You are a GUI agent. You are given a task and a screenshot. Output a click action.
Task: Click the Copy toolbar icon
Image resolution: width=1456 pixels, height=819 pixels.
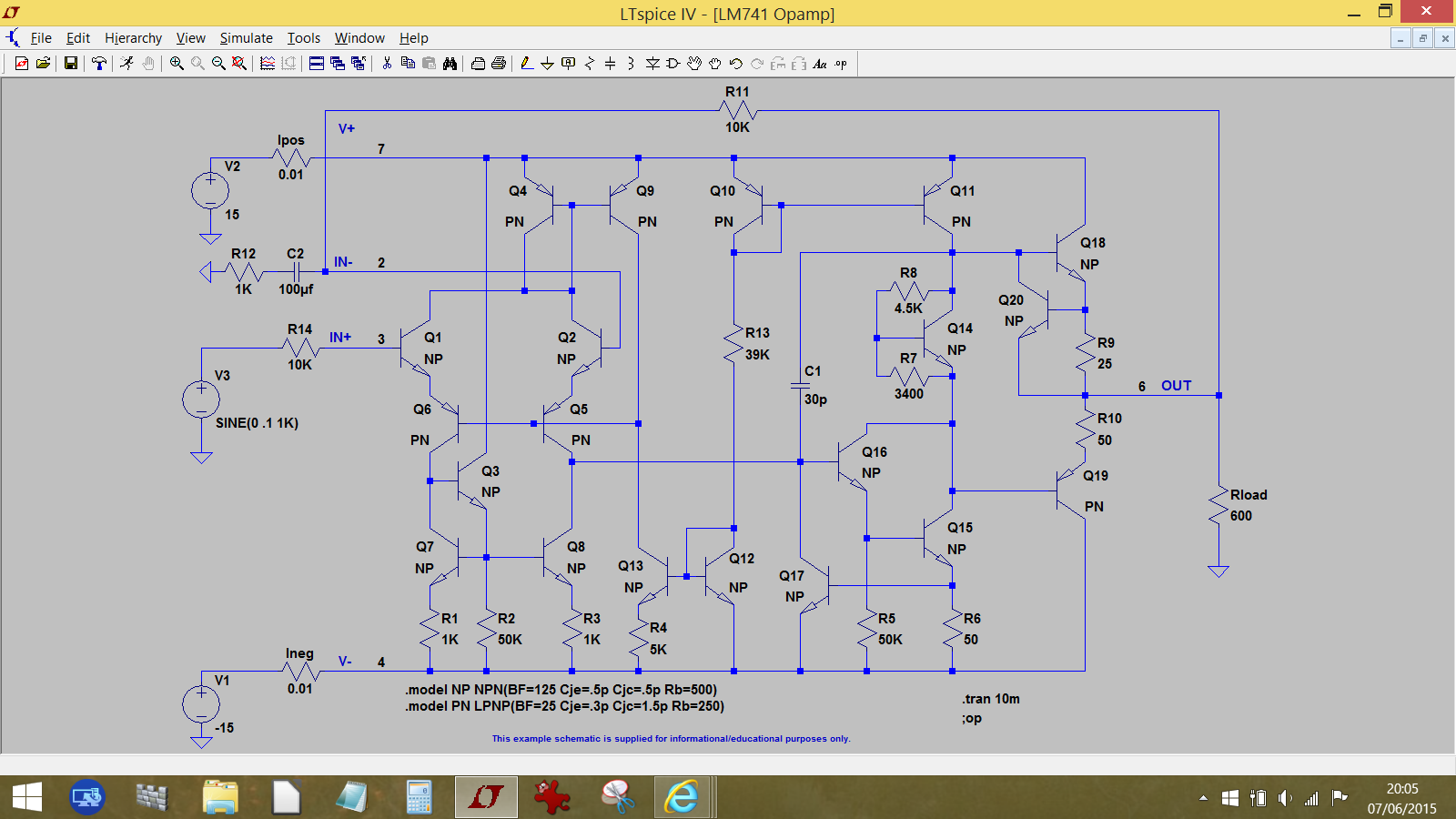pyautogui.click(x=408, y=64)
